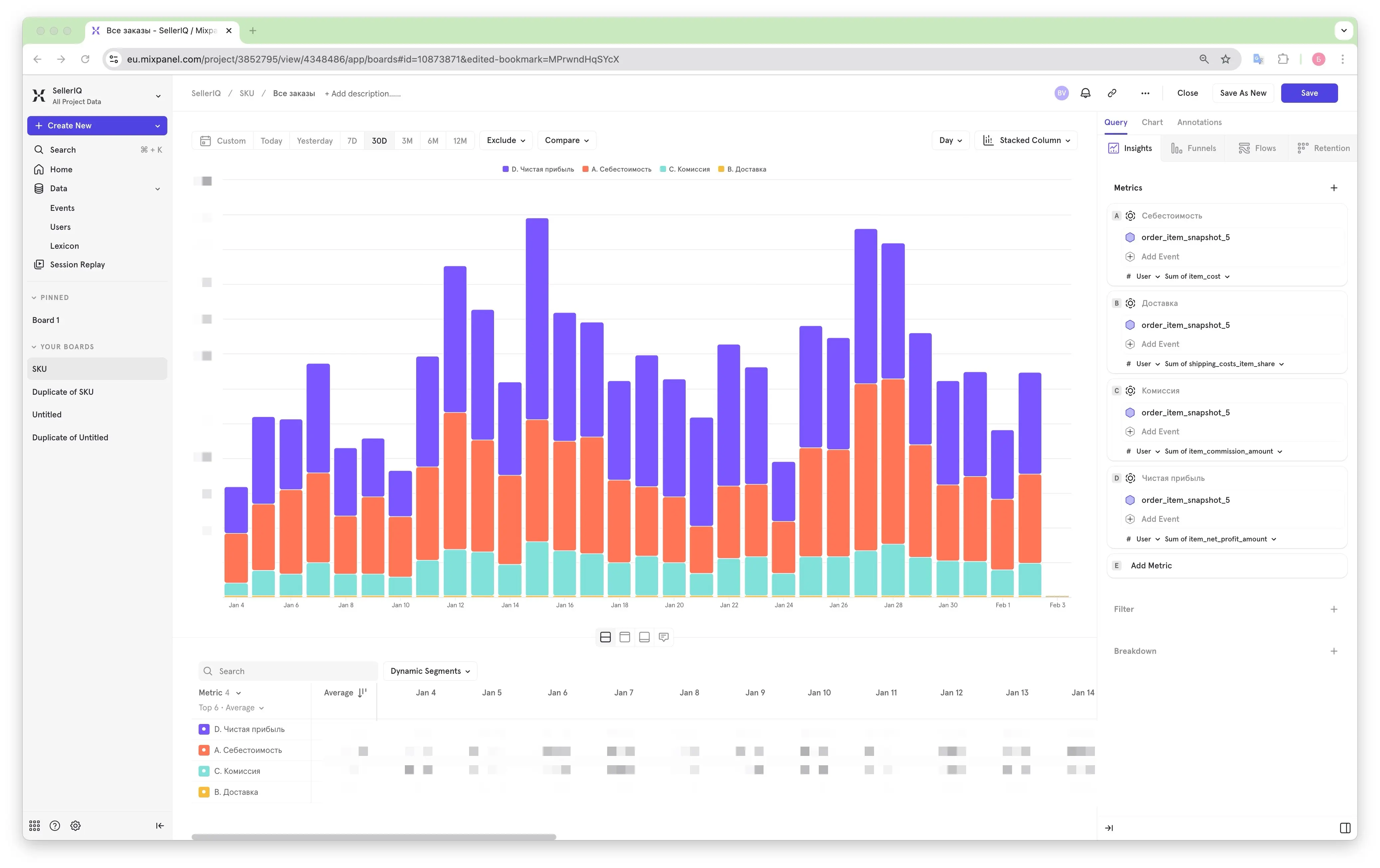Toggle A. Себестоимость in chart legend
This screenshot has width=1380, height=868.
[x=617, y=169]
